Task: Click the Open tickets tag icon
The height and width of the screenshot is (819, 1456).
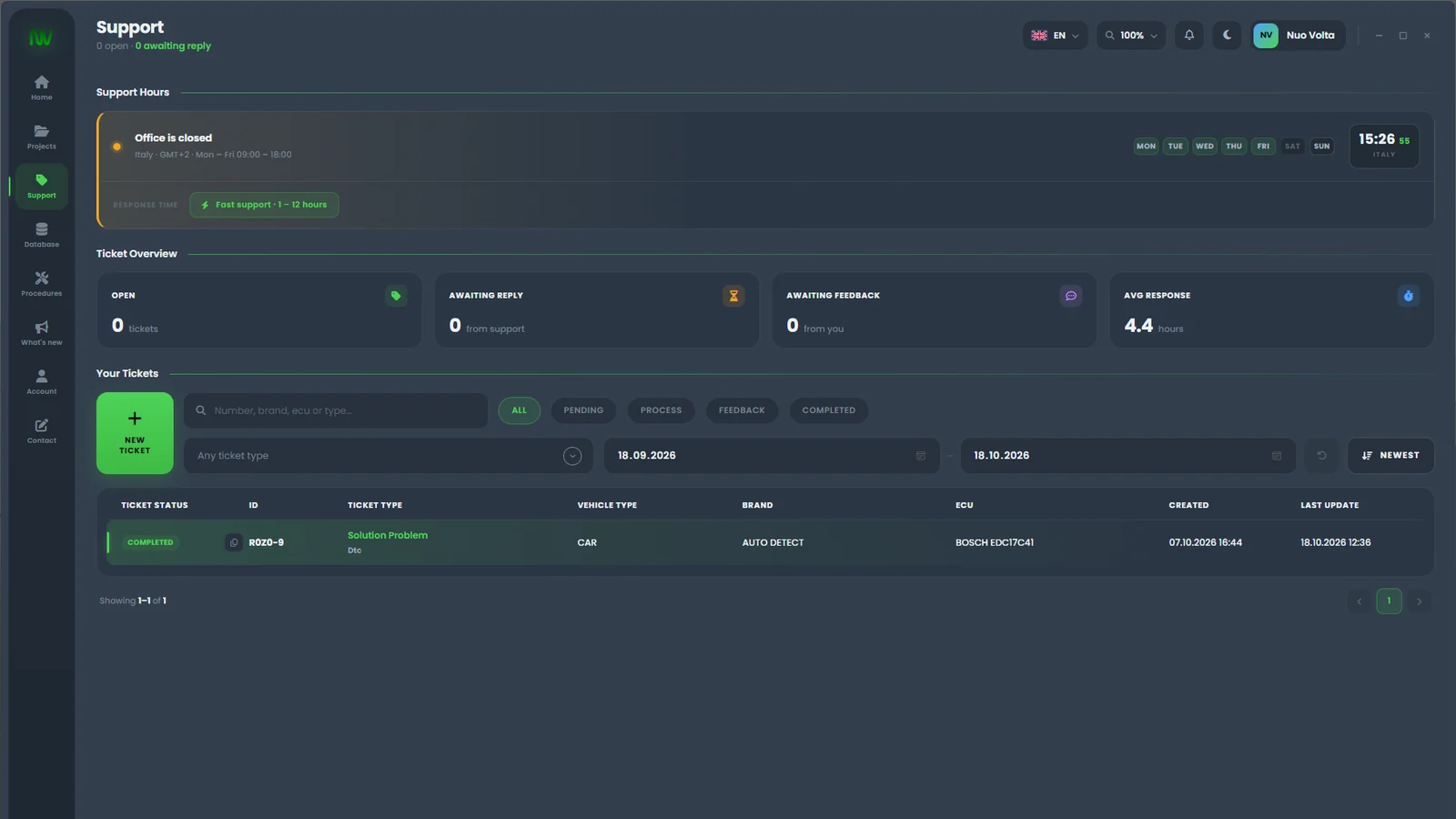Action: pyautogui.click(x=396, y=296)
